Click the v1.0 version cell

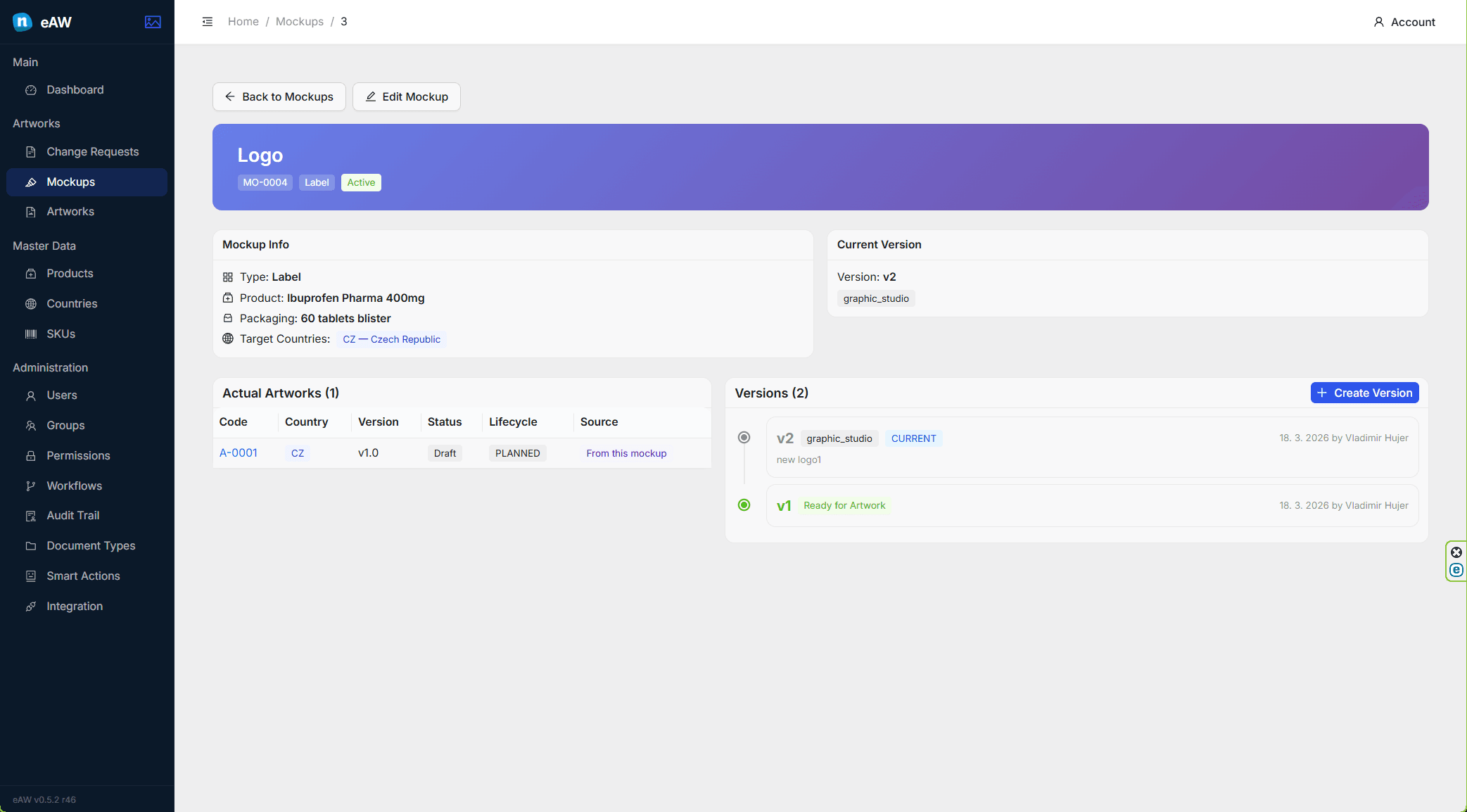pyautogui.click(x=368, y=453)
